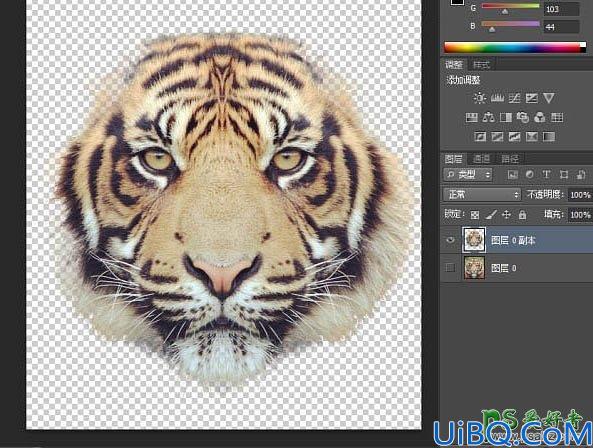Add a Brightness/Contrast adjustment

point(480,98)
